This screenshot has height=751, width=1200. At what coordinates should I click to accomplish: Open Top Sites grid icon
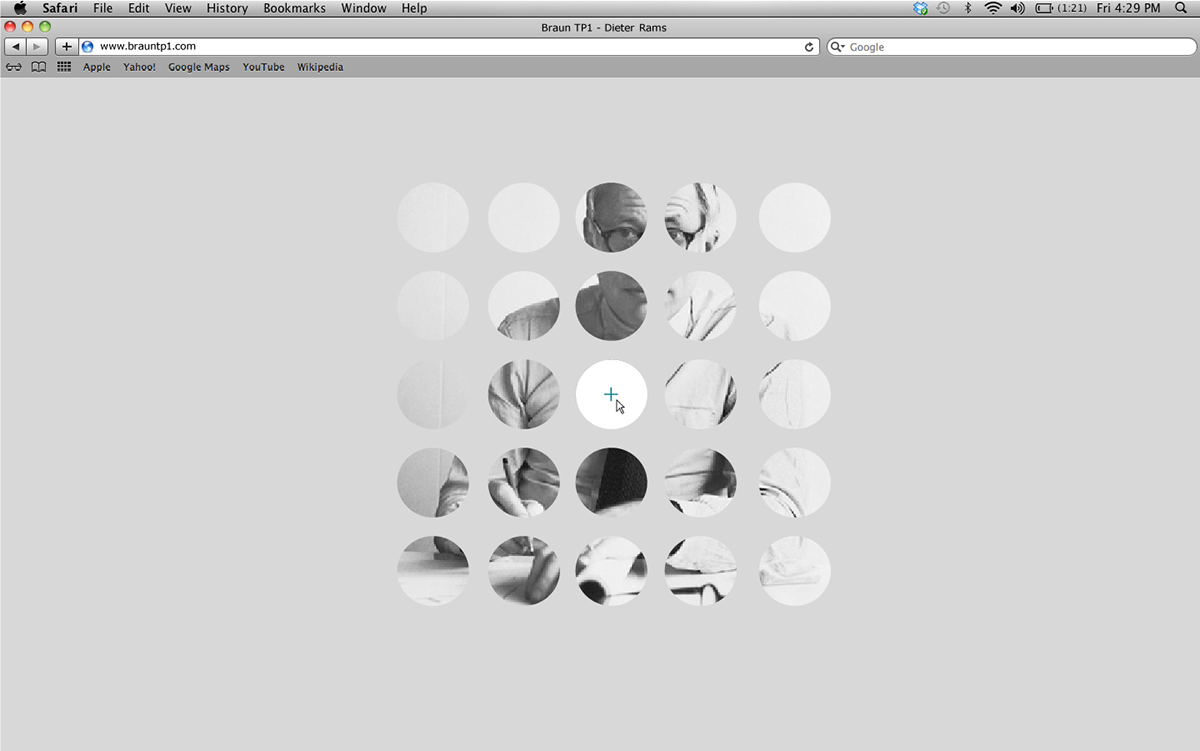coord(64,67)
